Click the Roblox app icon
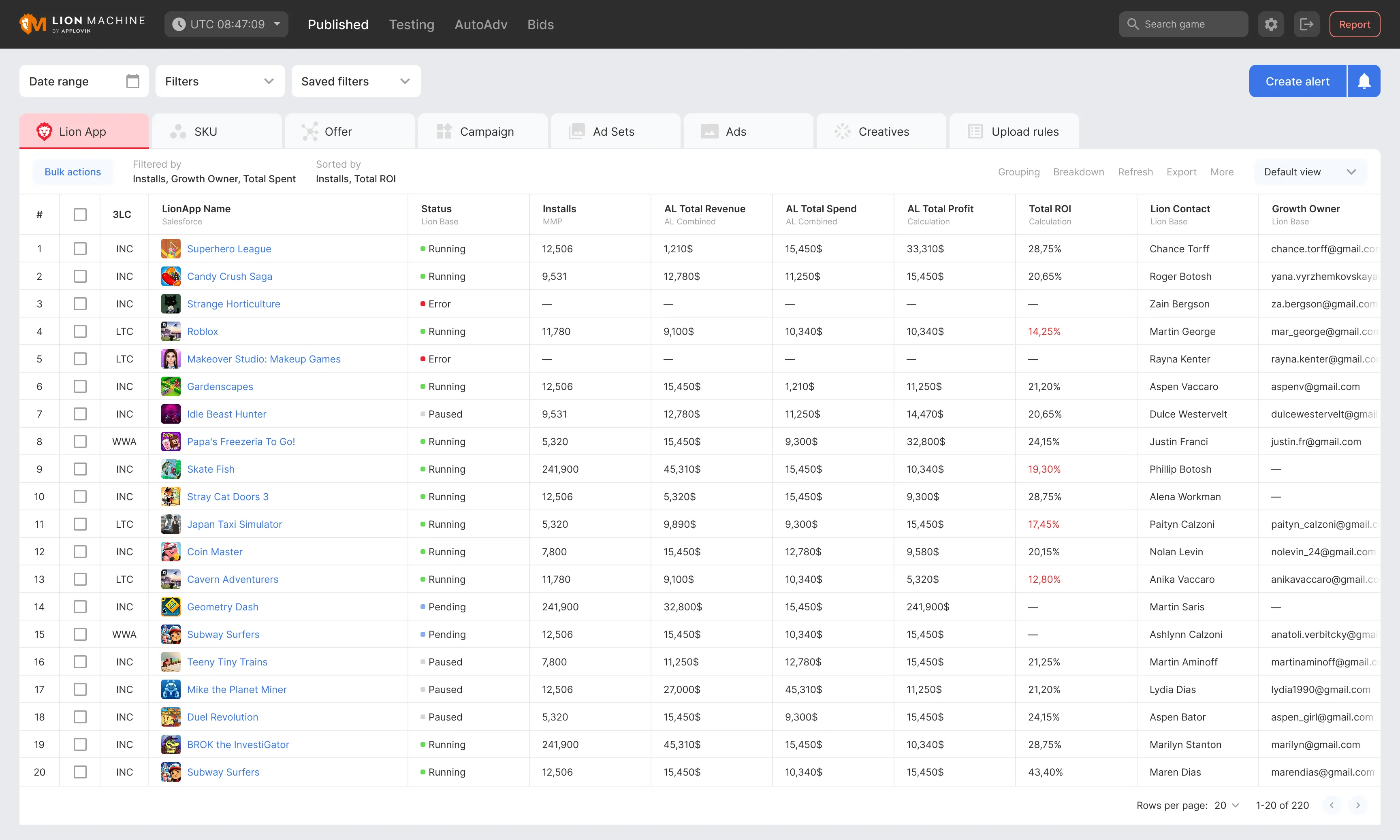This screenshot has height=840, width=1400. (171, 331)
